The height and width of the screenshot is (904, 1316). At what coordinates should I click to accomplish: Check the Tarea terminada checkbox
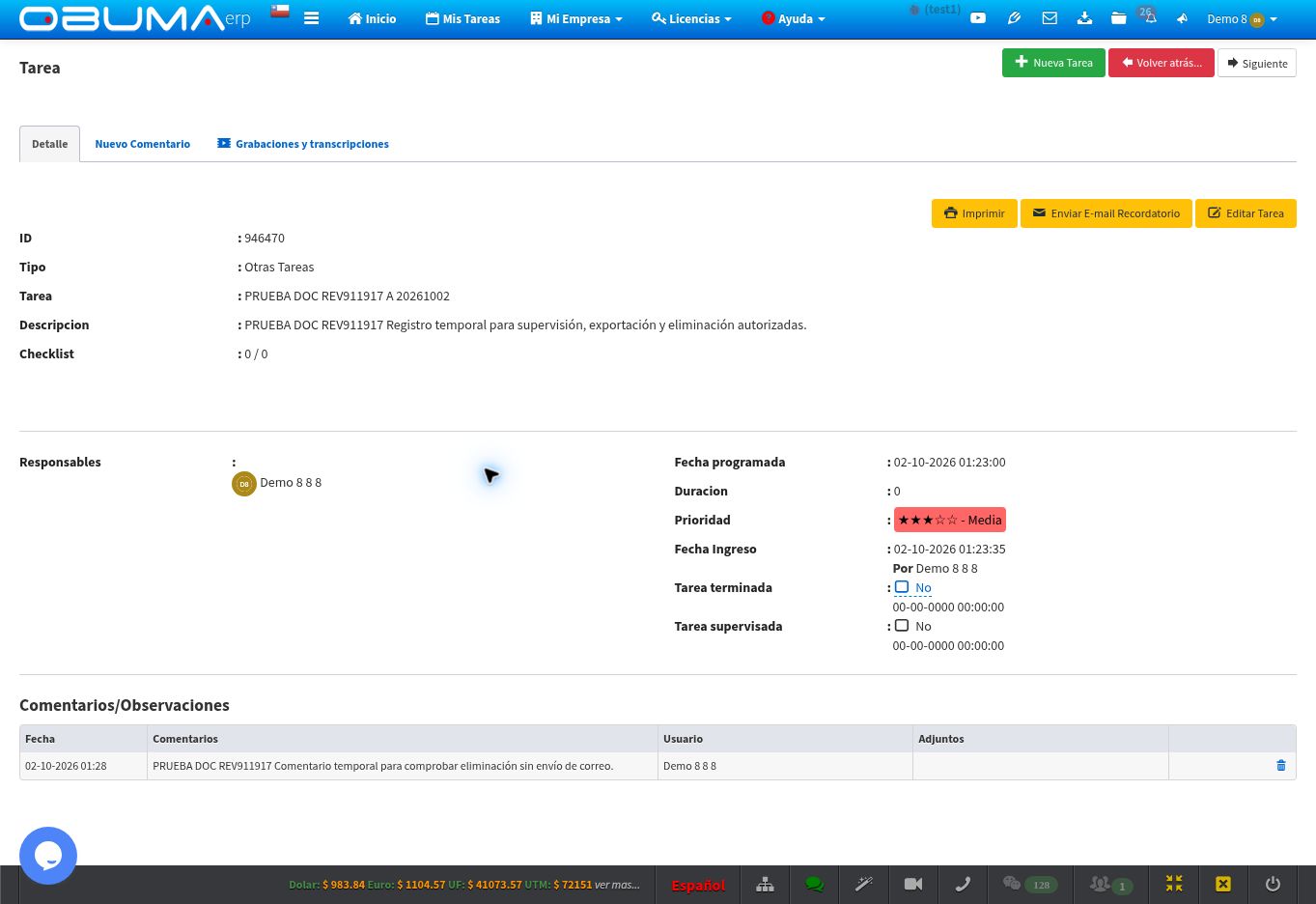click(902, 586)
